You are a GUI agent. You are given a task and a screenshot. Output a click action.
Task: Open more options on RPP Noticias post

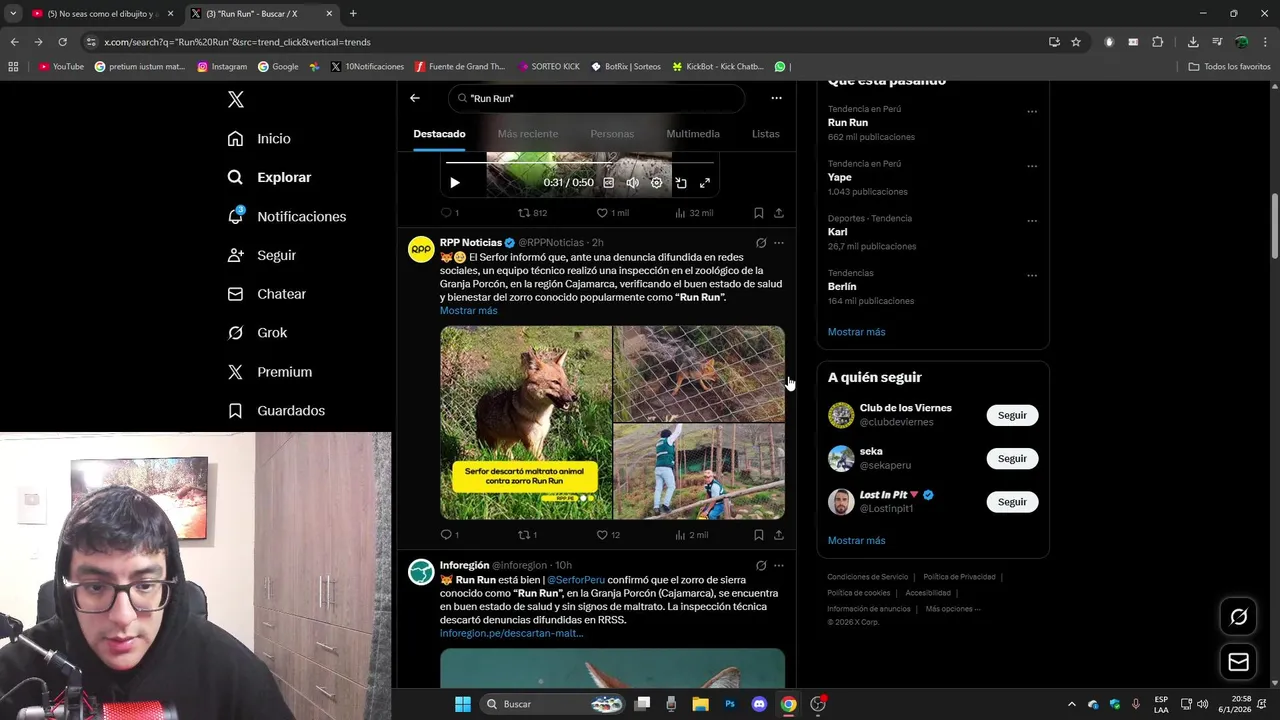pos(779,243)
